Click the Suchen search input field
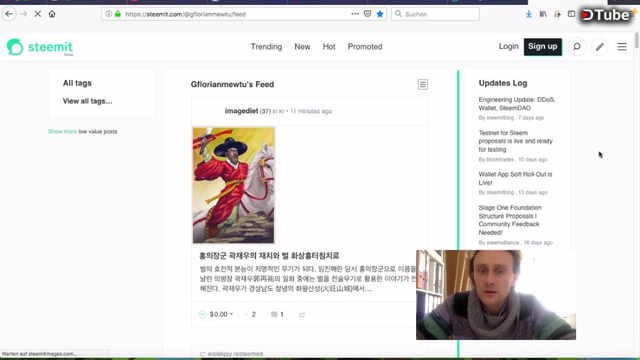This screenshot has width=640, height=360. 435,14
